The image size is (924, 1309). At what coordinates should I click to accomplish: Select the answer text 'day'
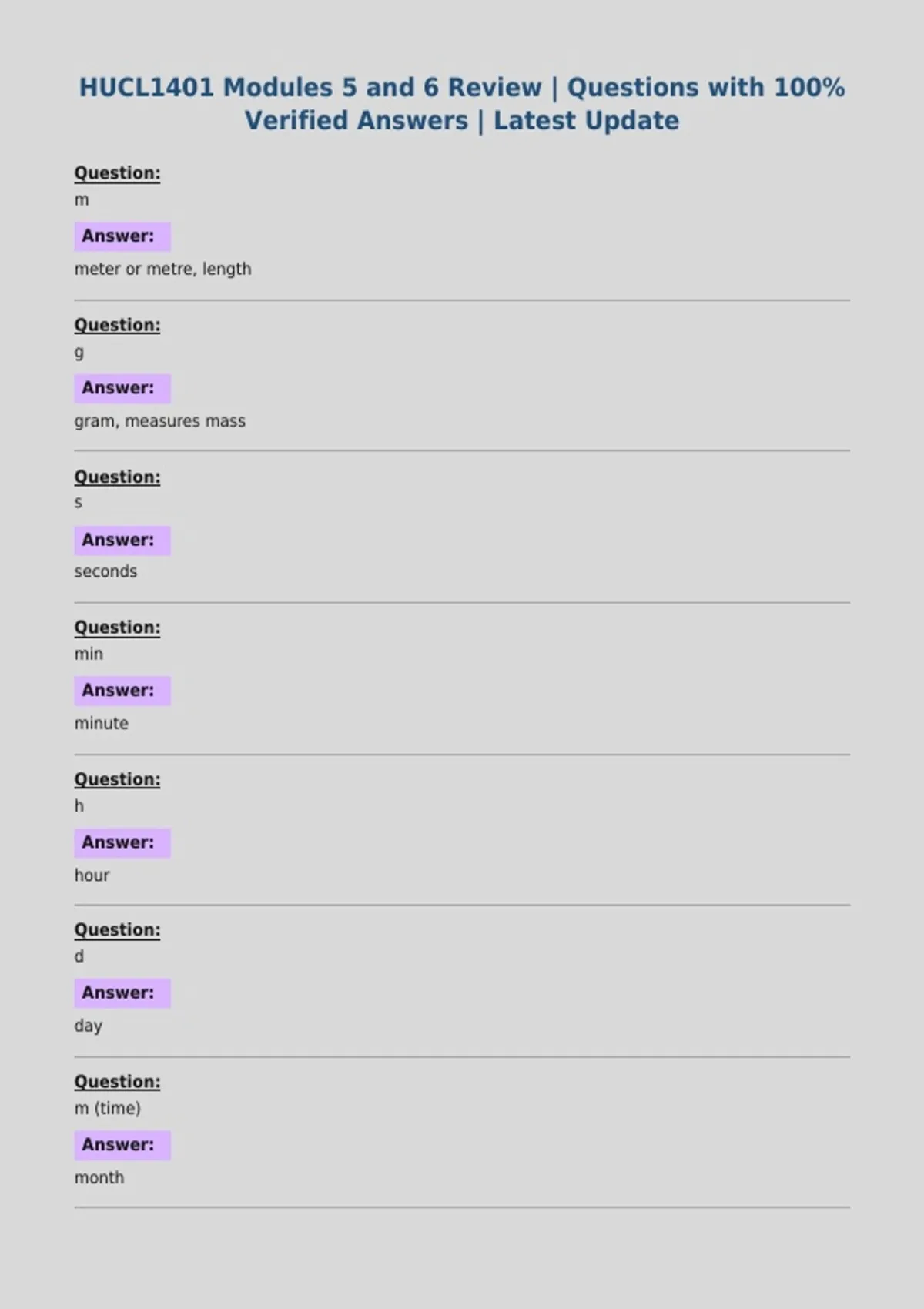88,1026
